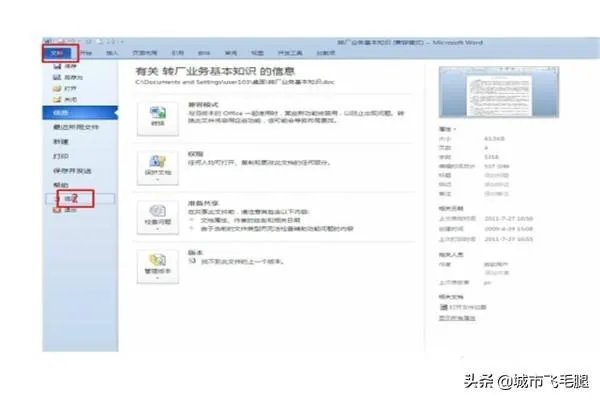600x400 pixels.
Task: Click the Word icon in title bar
Action: (47, 41)
